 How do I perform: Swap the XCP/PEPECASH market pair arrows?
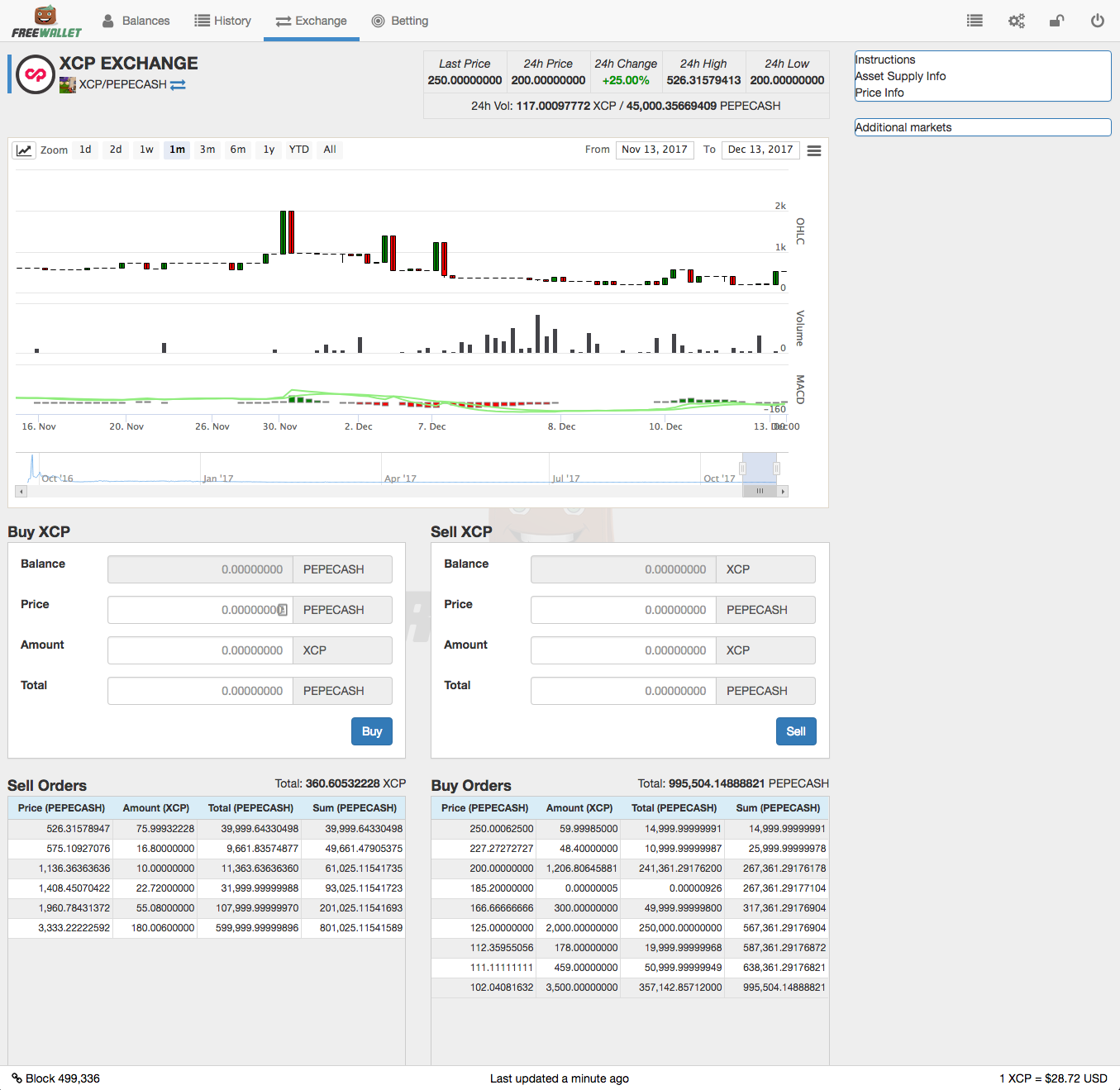tap(178, 84)
